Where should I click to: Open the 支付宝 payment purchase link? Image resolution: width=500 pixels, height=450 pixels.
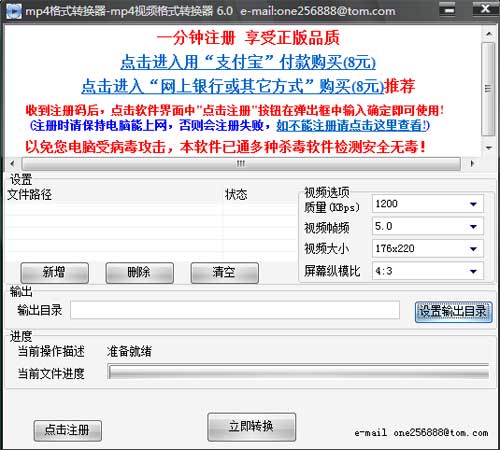[x=248, y=62]
